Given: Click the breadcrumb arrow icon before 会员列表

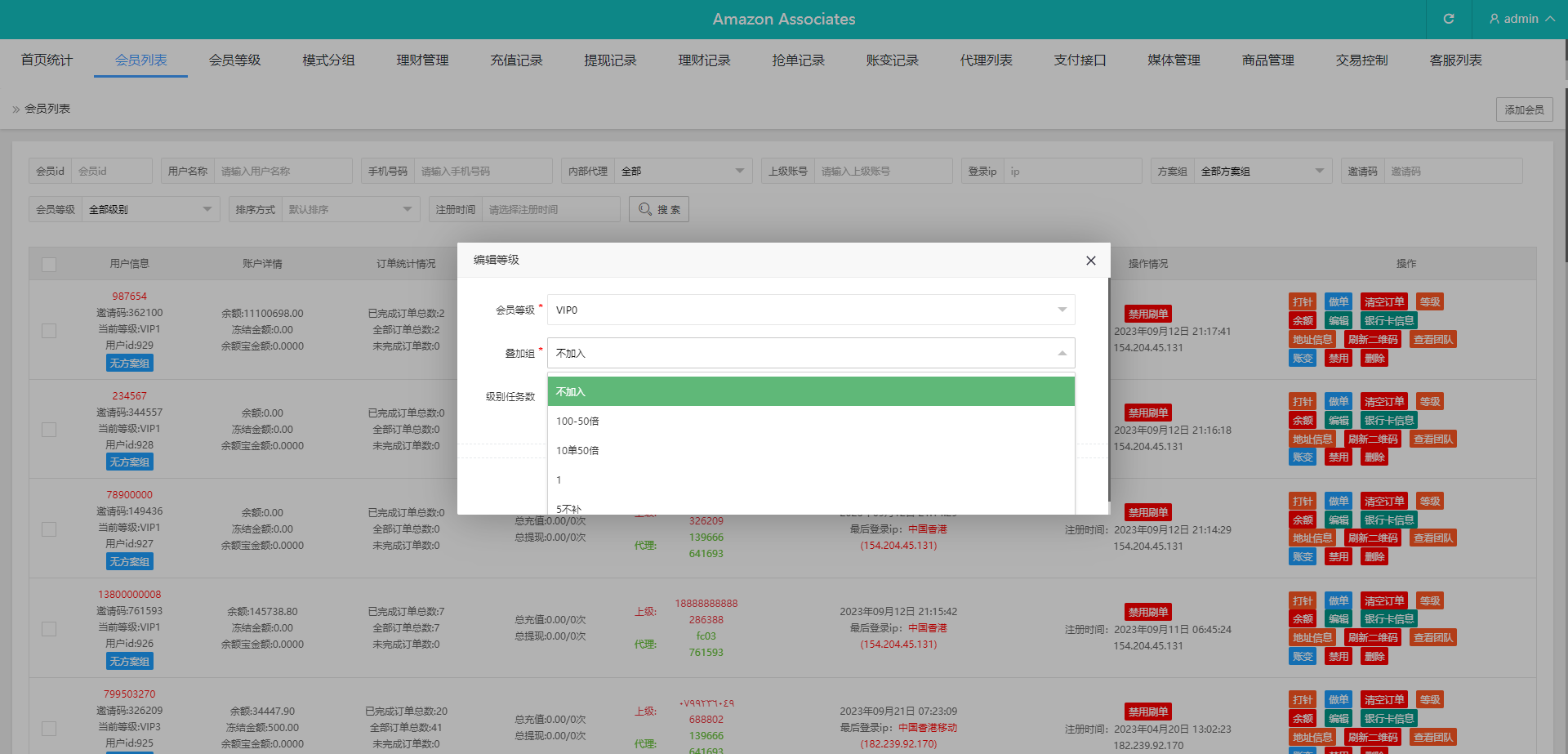Looking at the screenshot, I should click(x=16, y=109).
